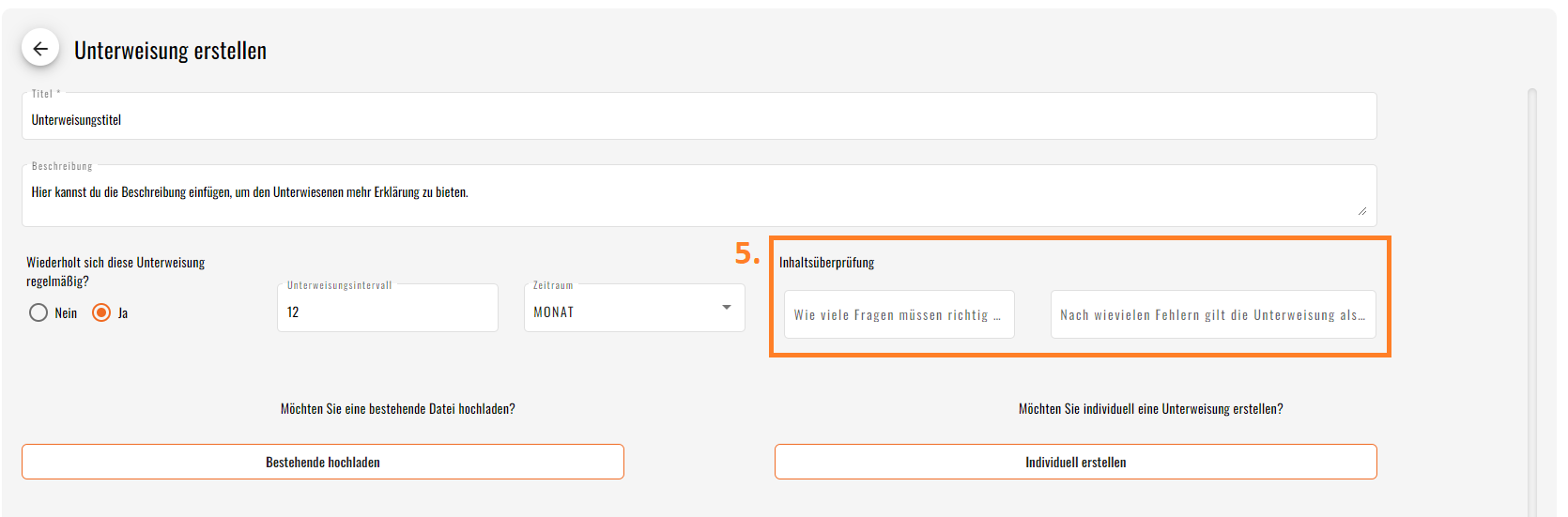Viewport: 1568px width, 517px height.
Task: Click the vertical scrollbar on the right
Action: point(1532,300)
